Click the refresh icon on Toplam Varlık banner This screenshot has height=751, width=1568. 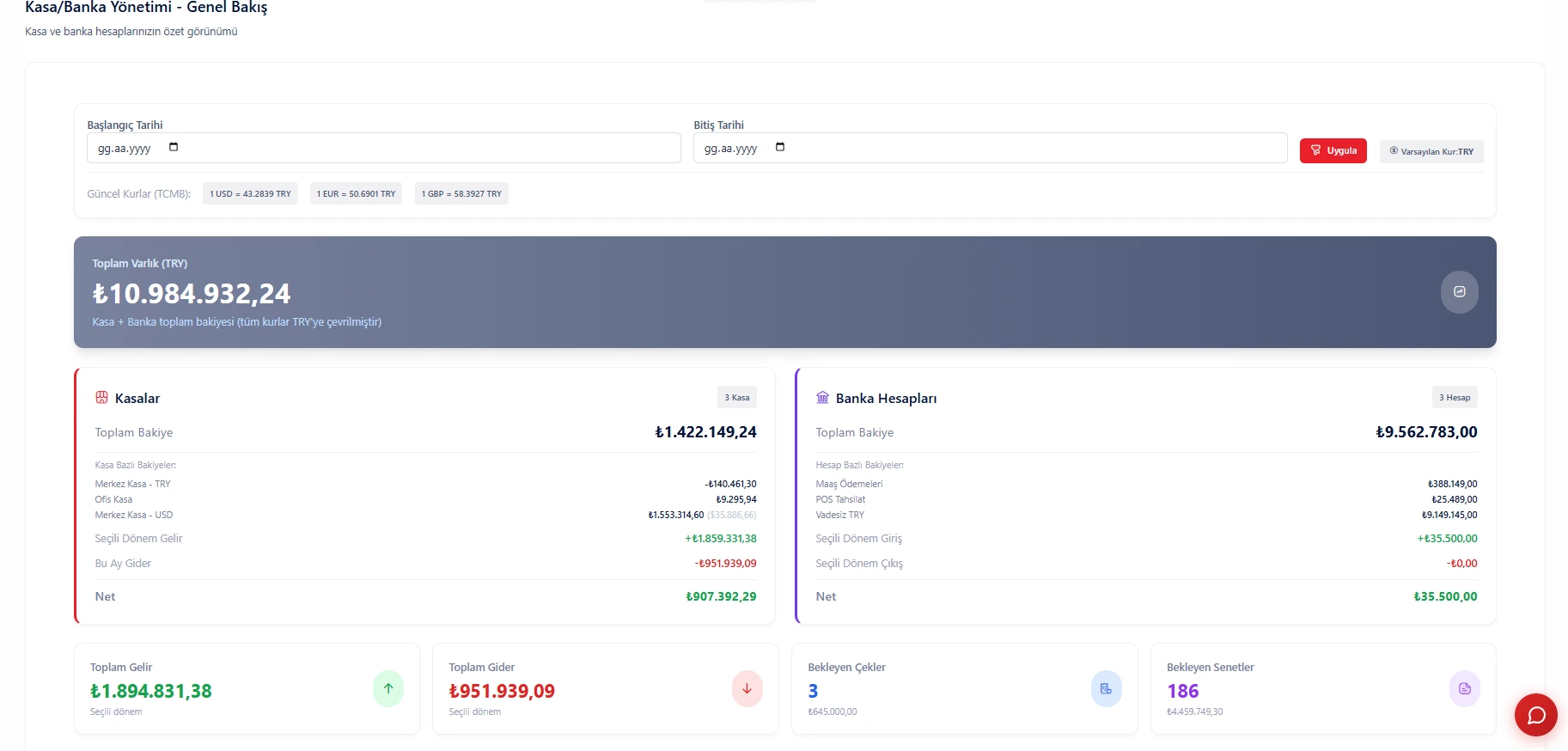click(1459, 292)
